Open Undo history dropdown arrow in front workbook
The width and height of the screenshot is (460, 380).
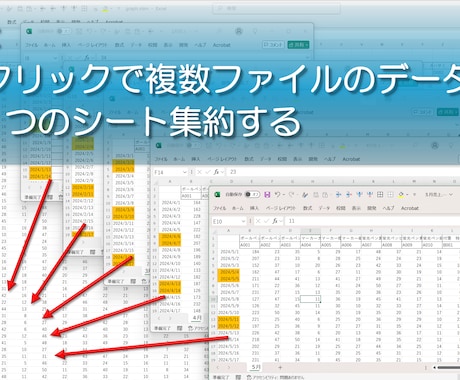click(x=284, y=194)
